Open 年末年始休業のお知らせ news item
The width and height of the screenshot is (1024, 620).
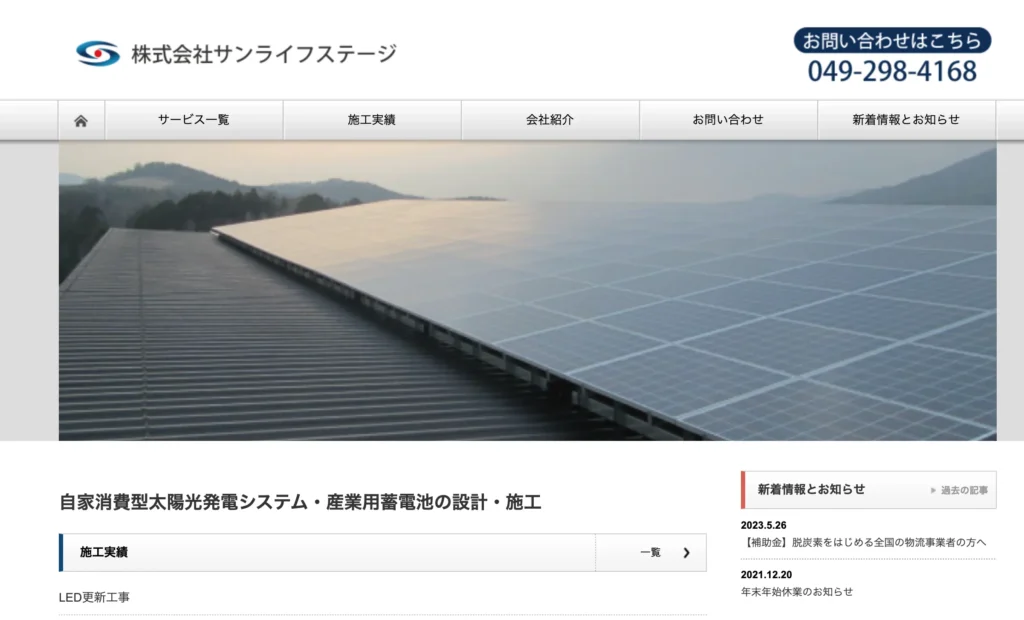click(797, 592)
